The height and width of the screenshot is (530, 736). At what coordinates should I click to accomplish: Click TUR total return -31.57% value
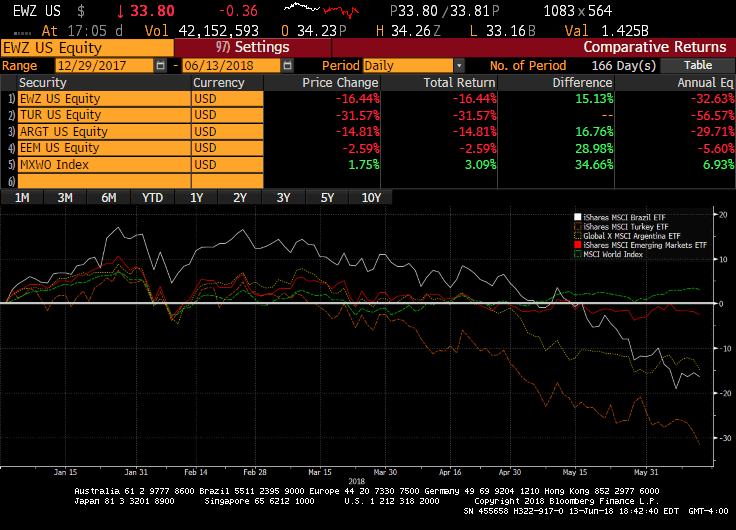pos(474,115)
